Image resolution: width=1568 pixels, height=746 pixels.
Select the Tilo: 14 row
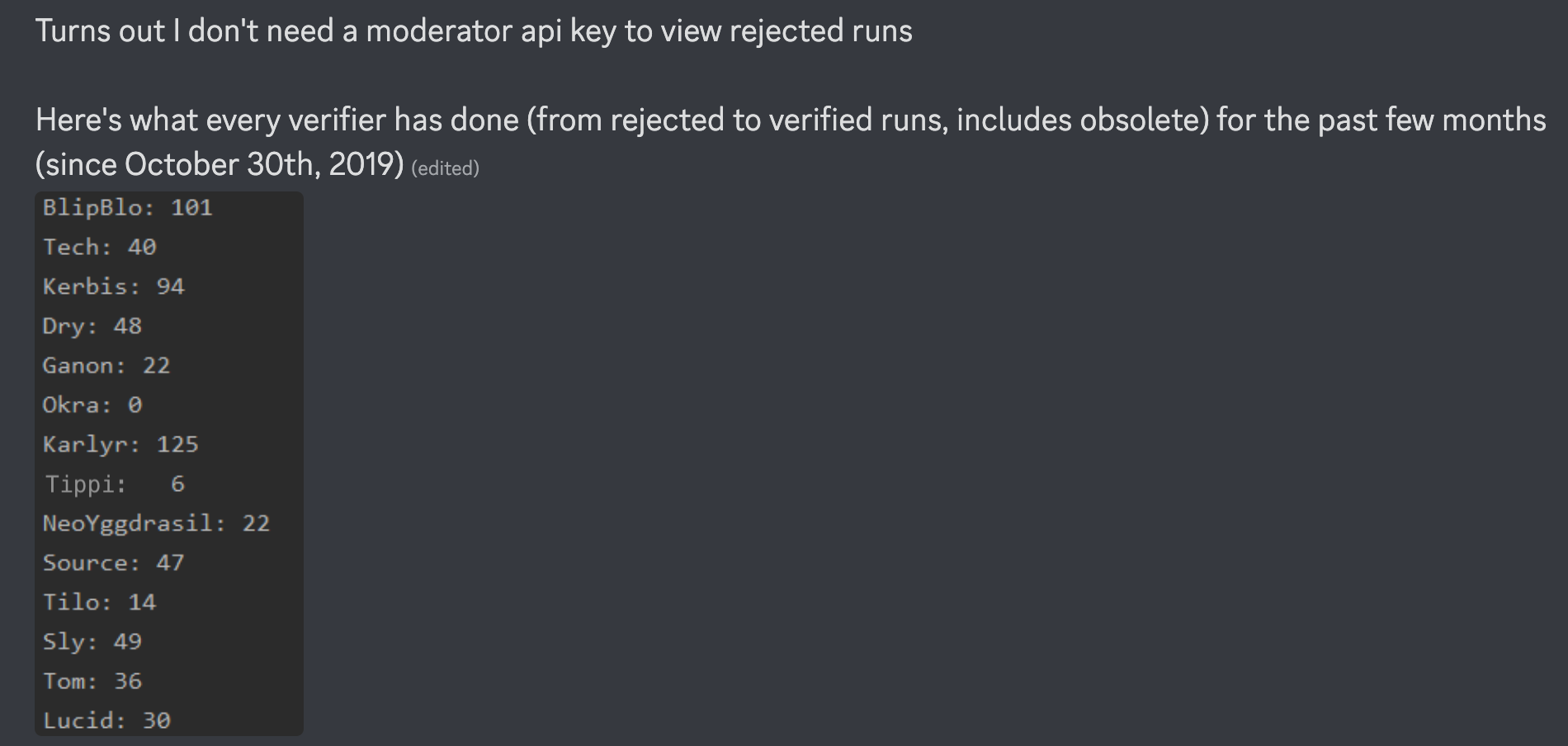[x=100, y=602]
